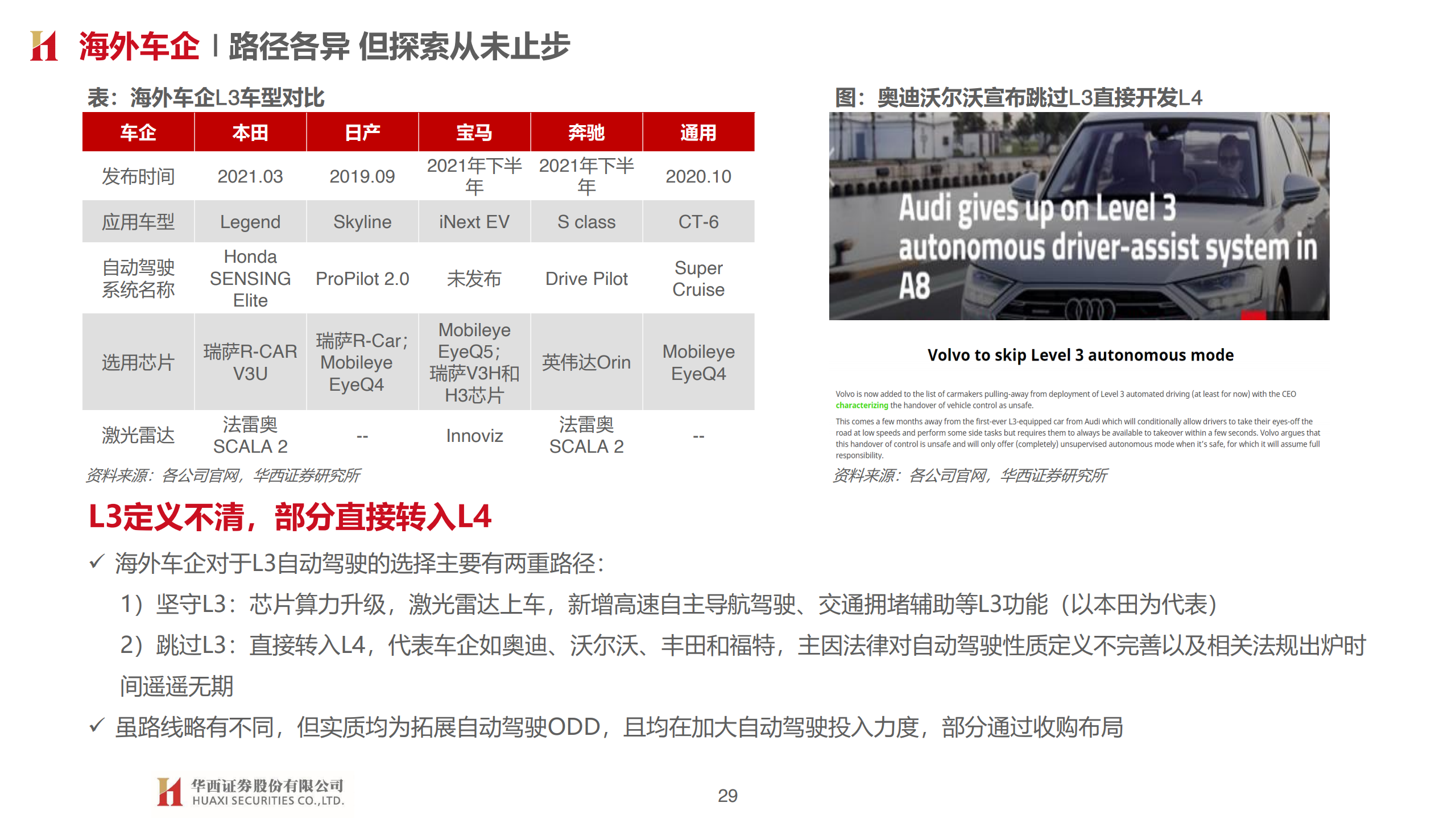Click the ProPilot 2.0 cell
The height and width of the screenshot is (819, 1456).
(362, 278)
